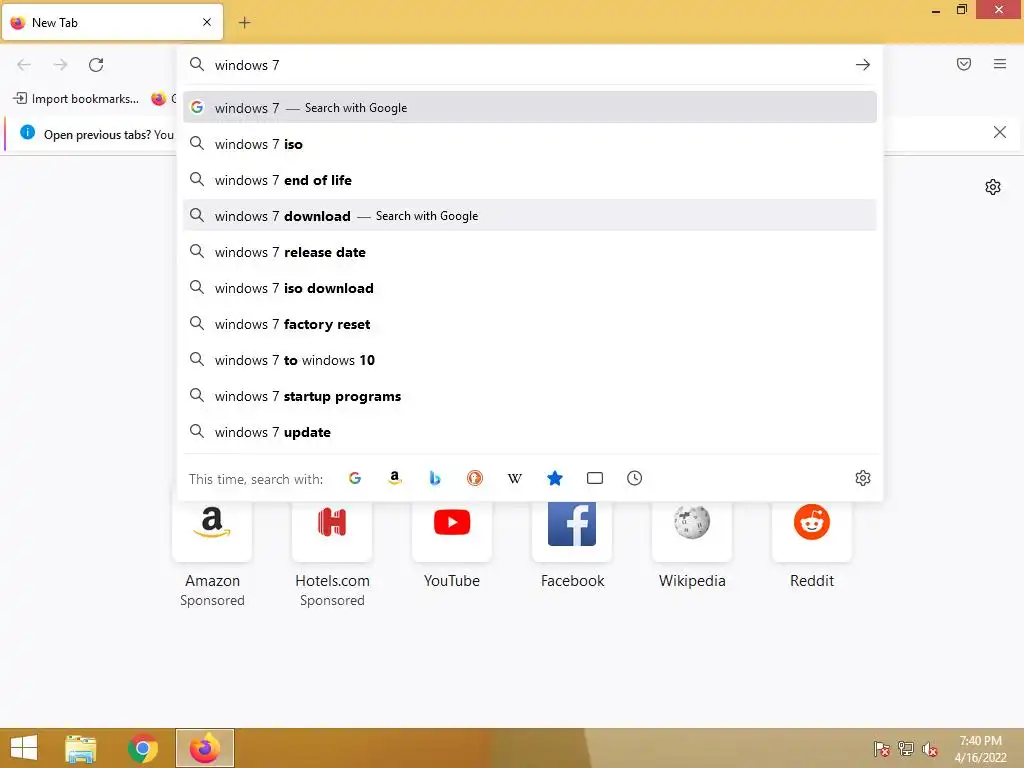Select 'windows 7 startup programs' suggestion

click(x=530, y=396)
